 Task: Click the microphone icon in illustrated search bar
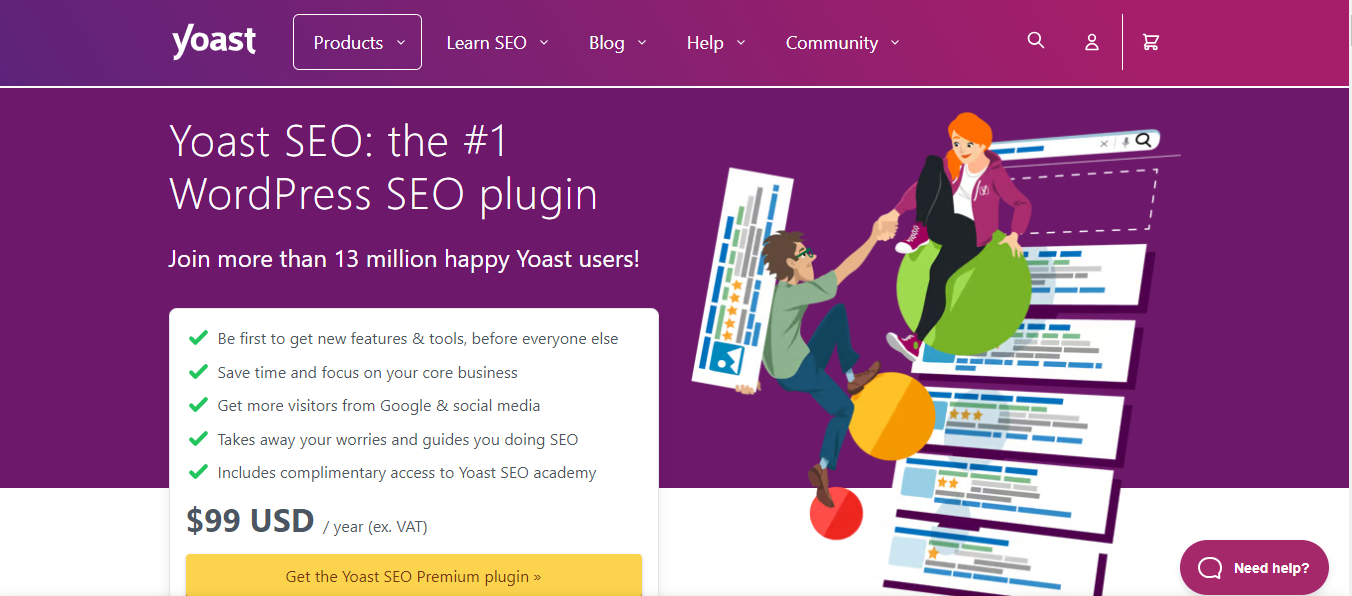pyautogui.click(x=1125, y=142)
